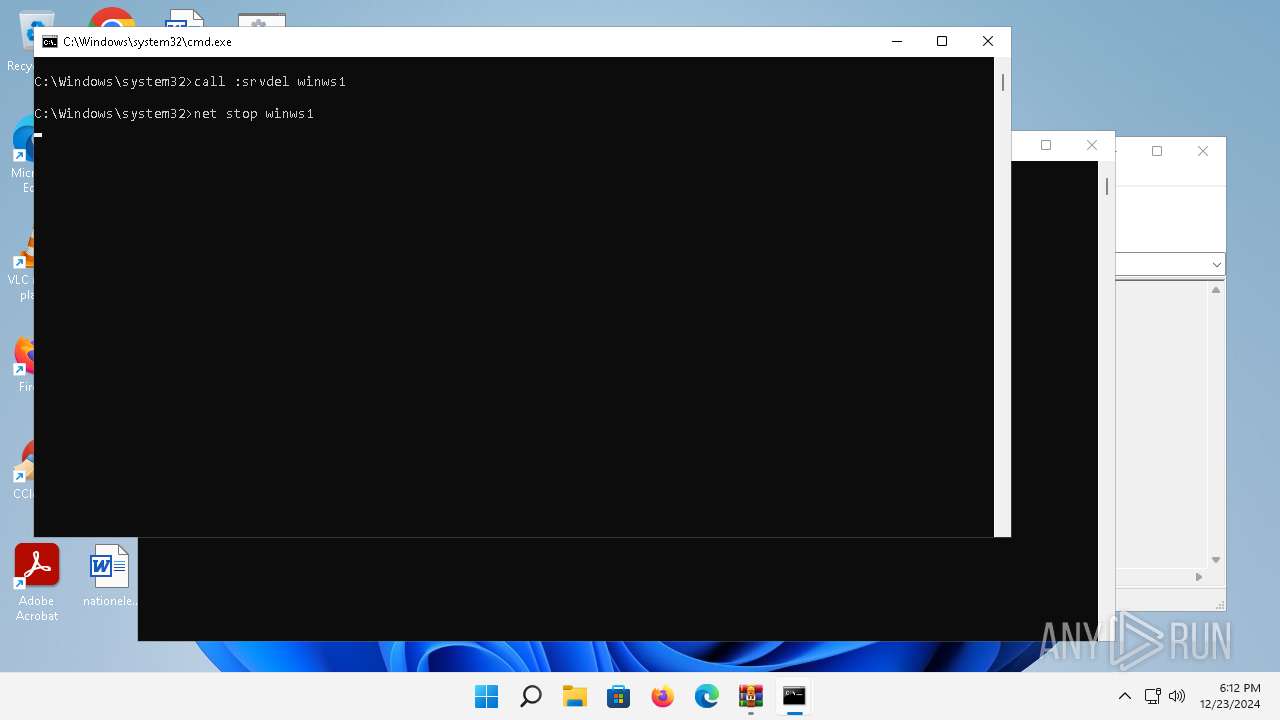This screenshot has width=1280, height=720.
Task: Show hidden system tray icons
Action: click(x=1125, y=696)
